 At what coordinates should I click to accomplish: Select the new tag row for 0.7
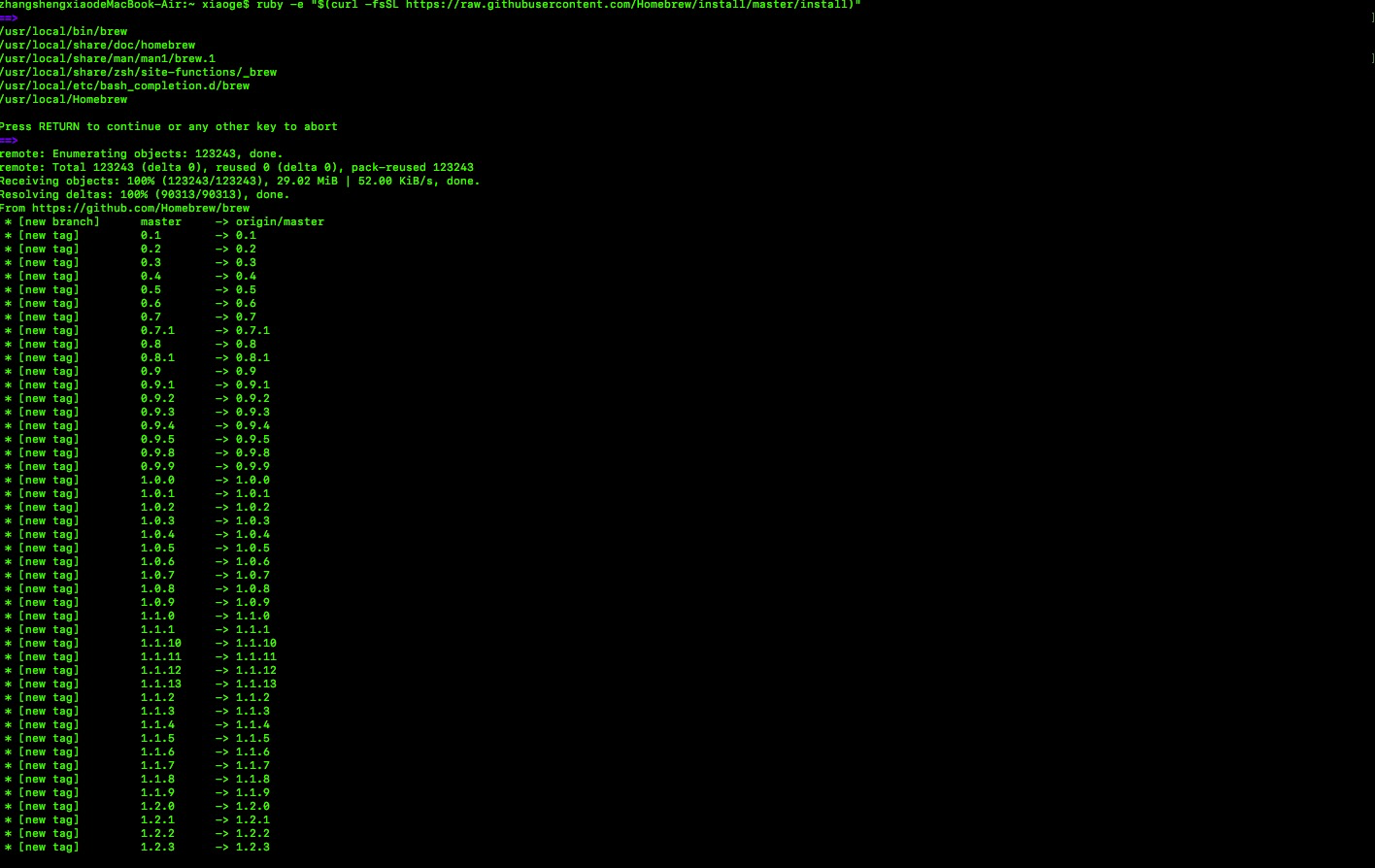click(x=130, y=317)
